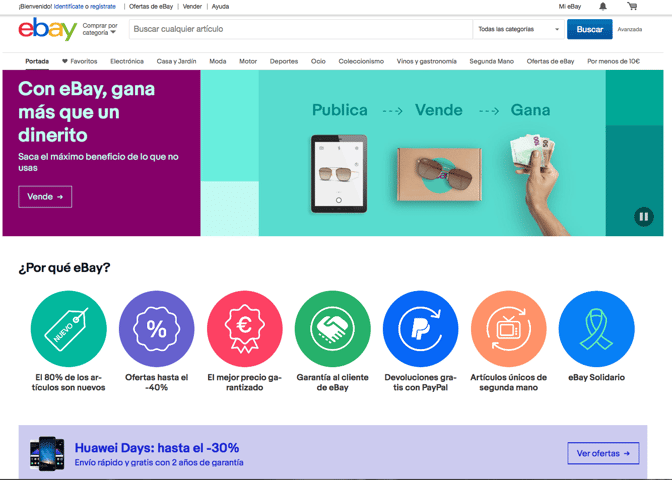The width and height of the screenshot is (672, 480).
Task: Click 'El mejor precio garantizado' label
Action: coord(245,382)
